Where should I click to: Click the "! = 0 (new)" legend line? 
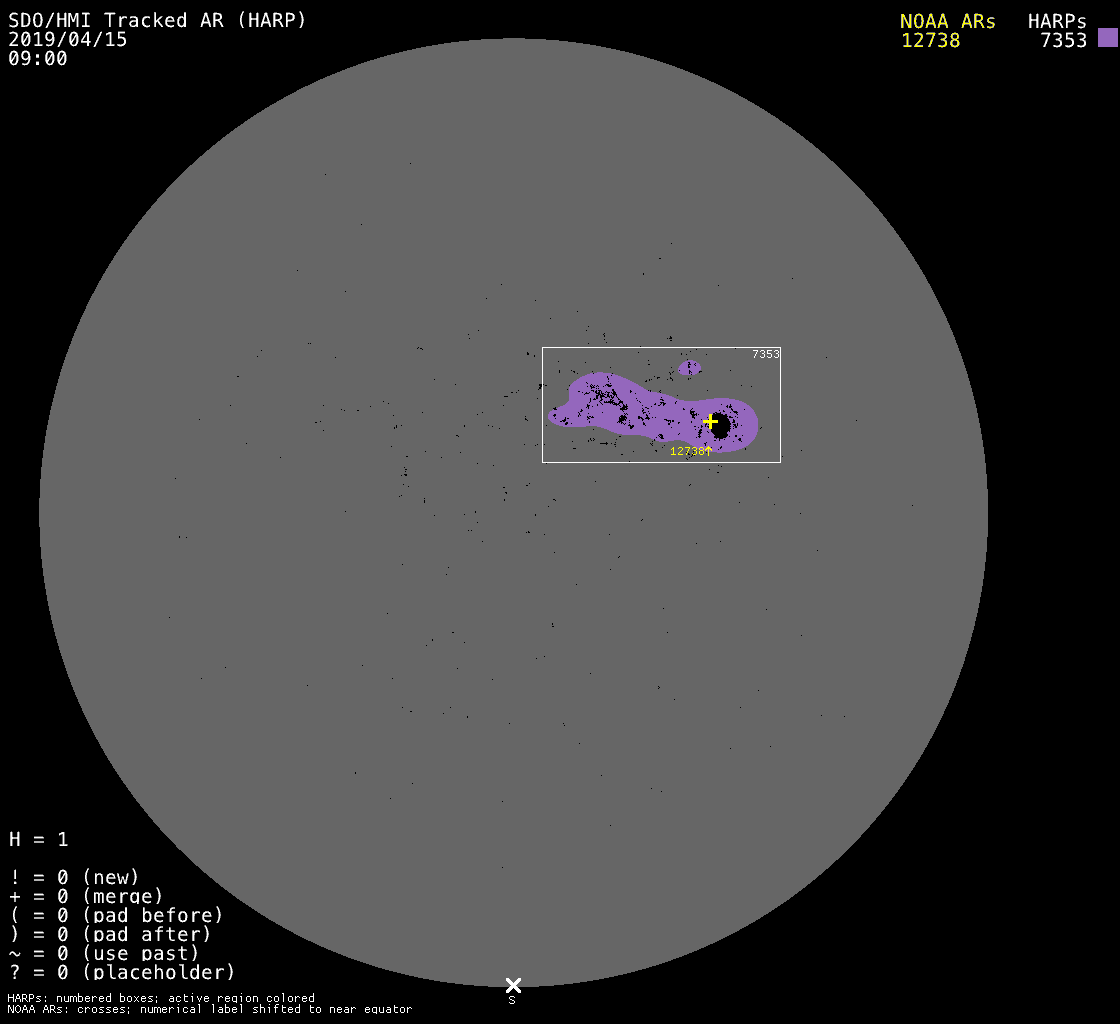point(75,878)
